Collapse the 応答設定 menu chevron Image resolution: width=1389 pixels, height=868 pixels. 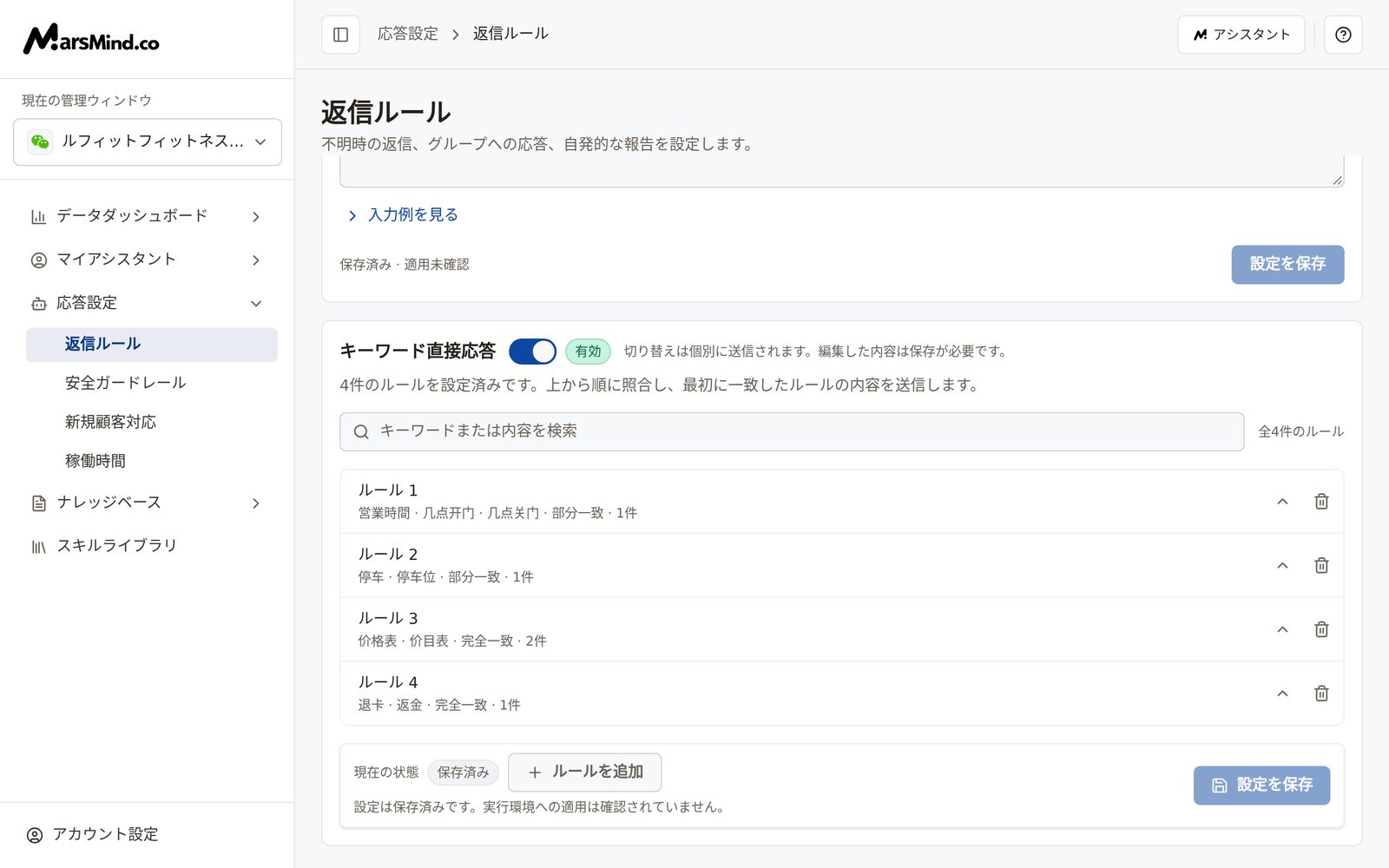[256, 303]
